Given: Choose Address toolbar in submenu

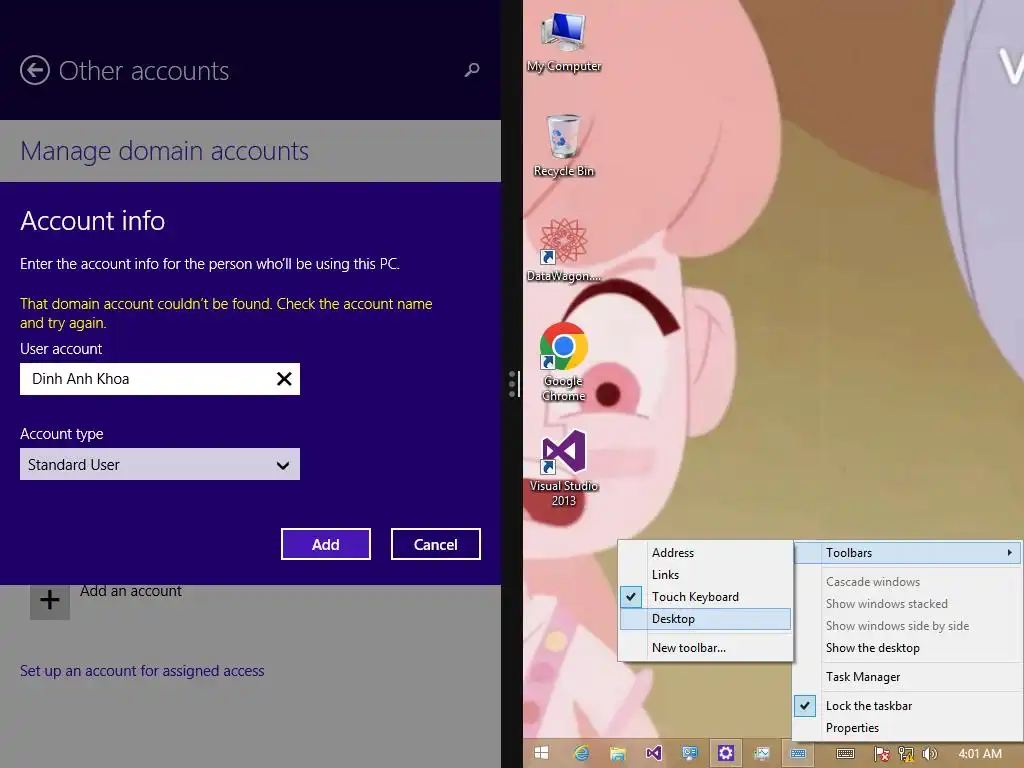Looking at the screenshot, I should click(x=705, y=552).
